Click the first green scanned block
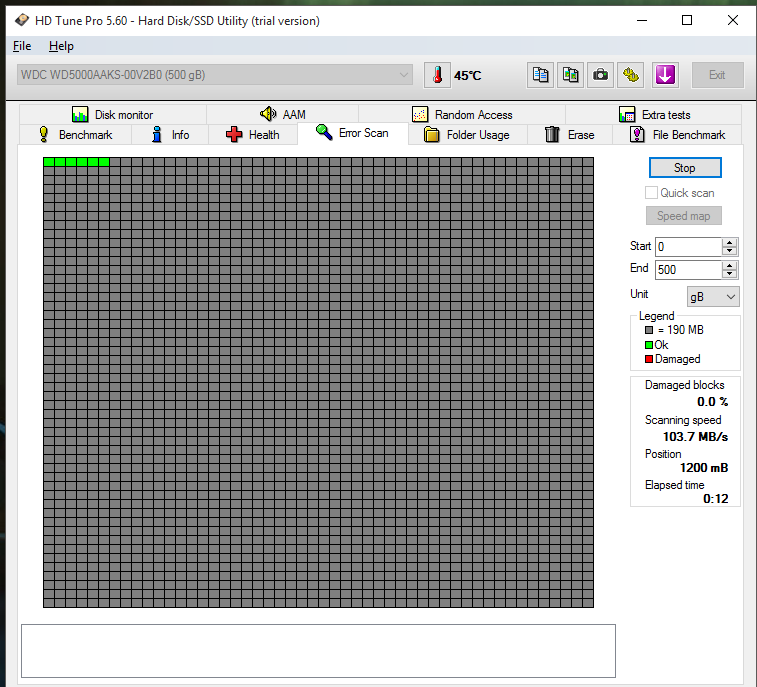 click(49, 162)
